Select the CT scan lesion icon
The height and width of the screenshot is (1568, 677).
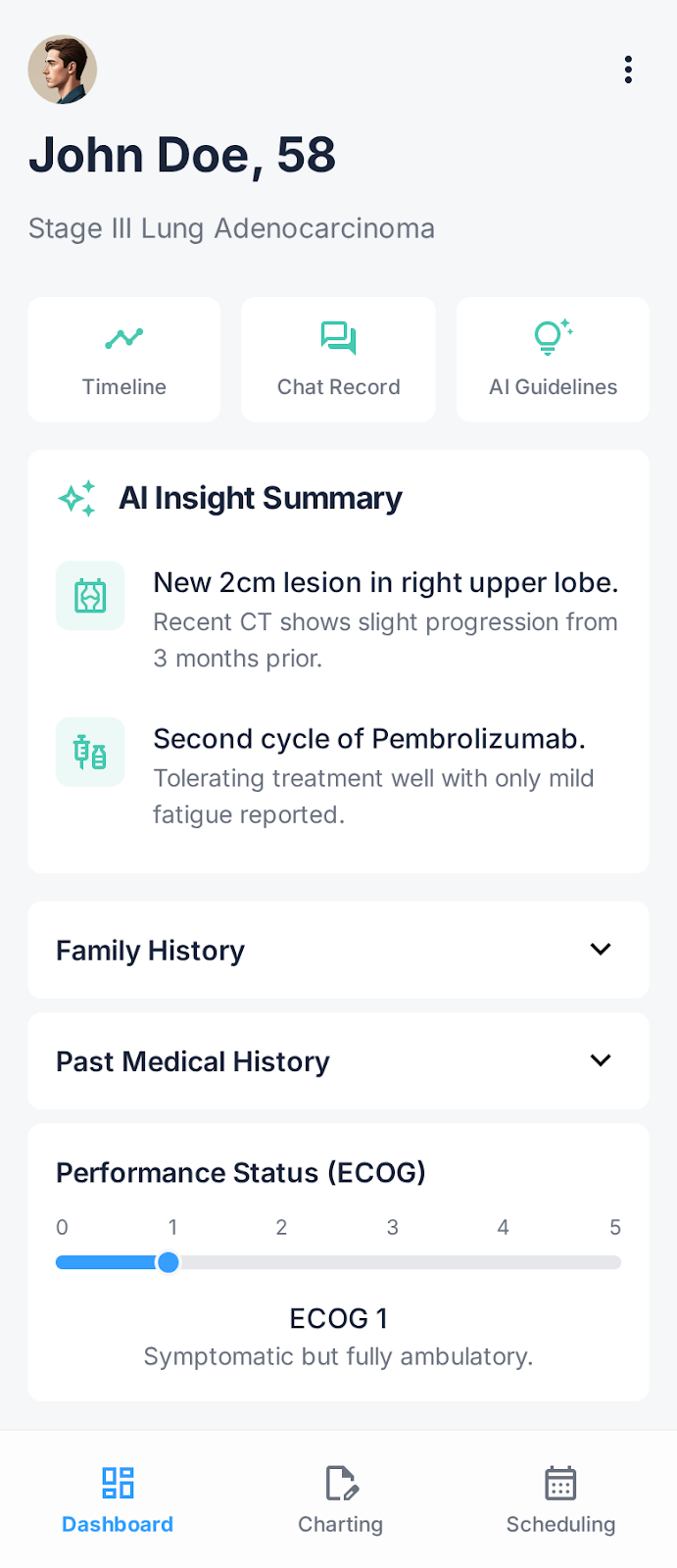click(x=90, y=596)
